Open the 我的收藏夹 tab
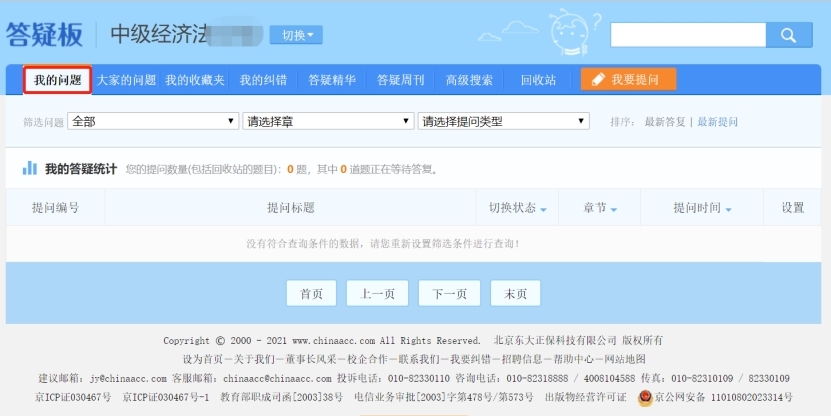 [x=195, y=80]
